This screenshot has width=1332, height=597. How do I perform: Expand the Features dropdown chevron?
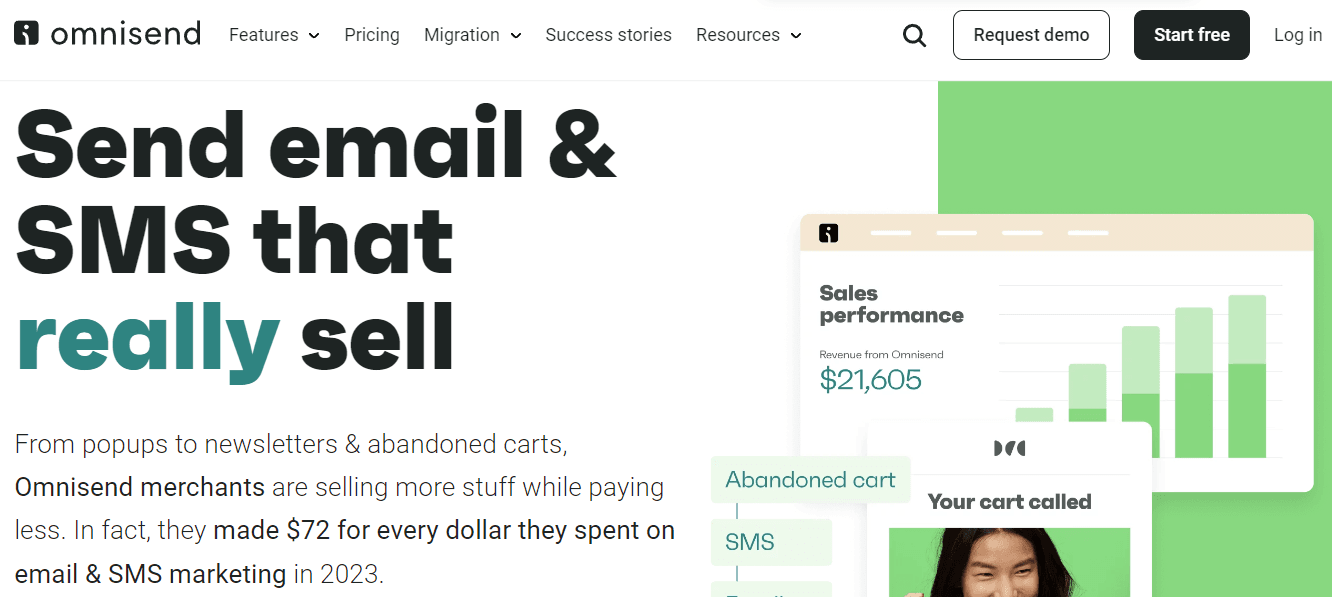pos(314,36)
